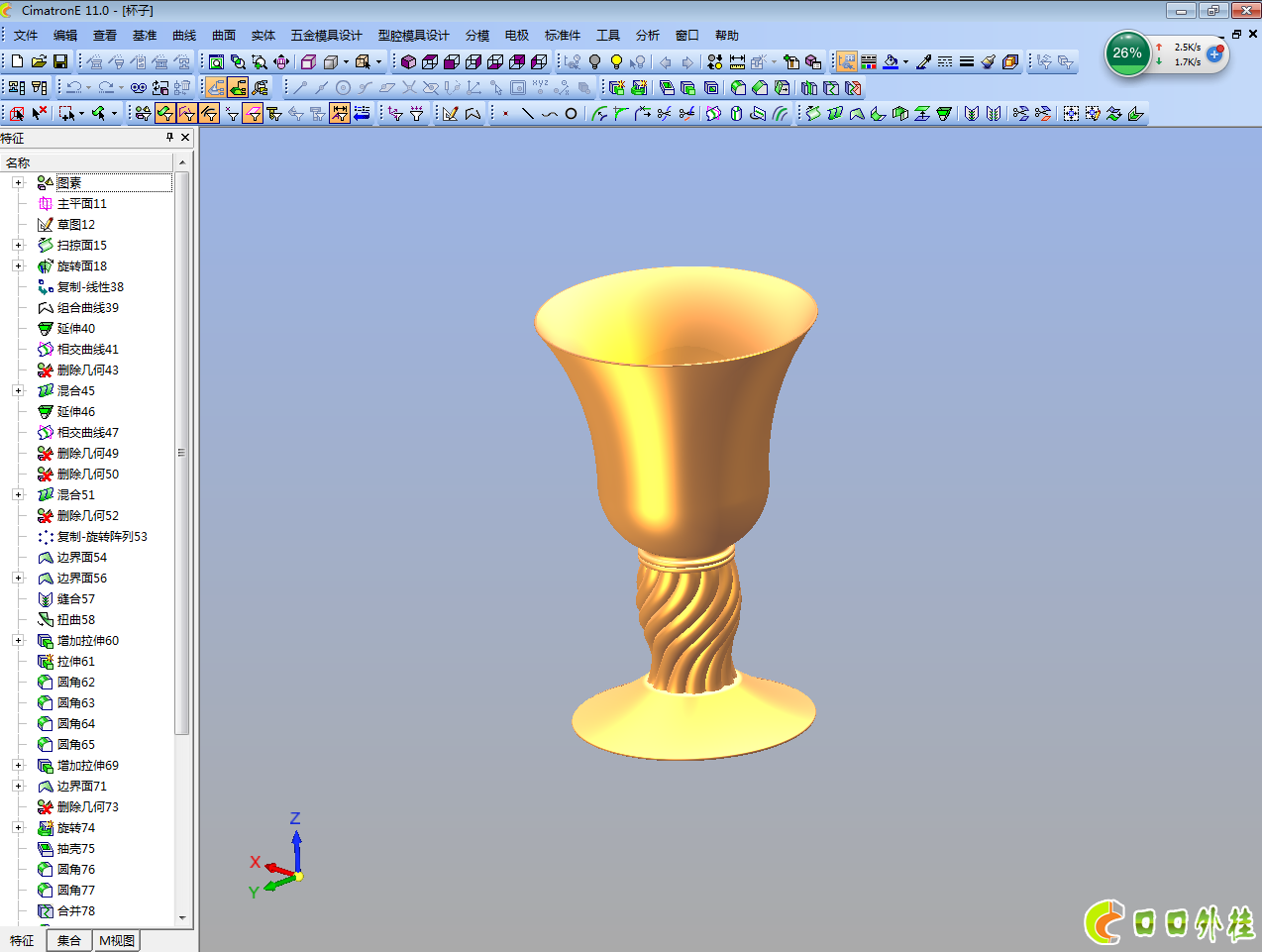Screen dimensions: 1262x952
Task: Click the feature tree scroll down arrow
Action: click(182, 918)
